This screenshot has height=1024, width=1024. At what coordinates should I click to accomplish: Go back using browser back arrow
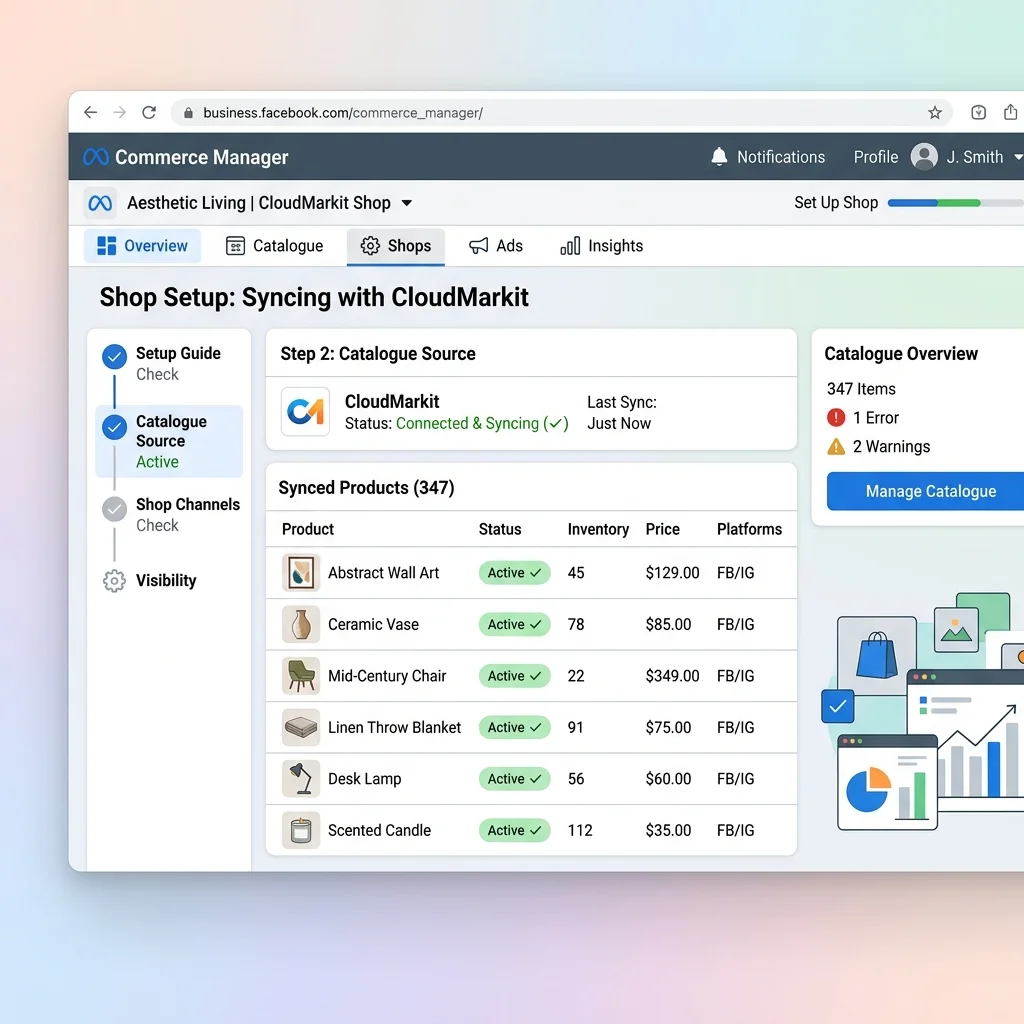[x=91, y=112]
